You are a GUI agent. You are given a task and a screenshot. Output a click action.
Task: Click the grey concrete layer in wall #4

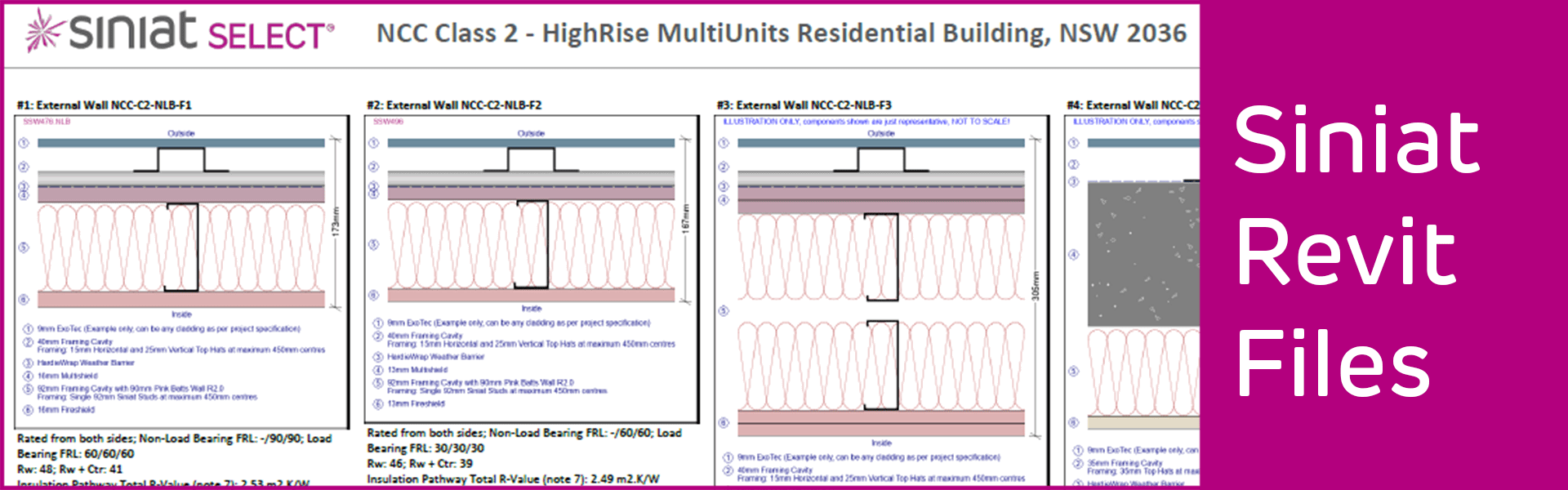(1143, 255)
